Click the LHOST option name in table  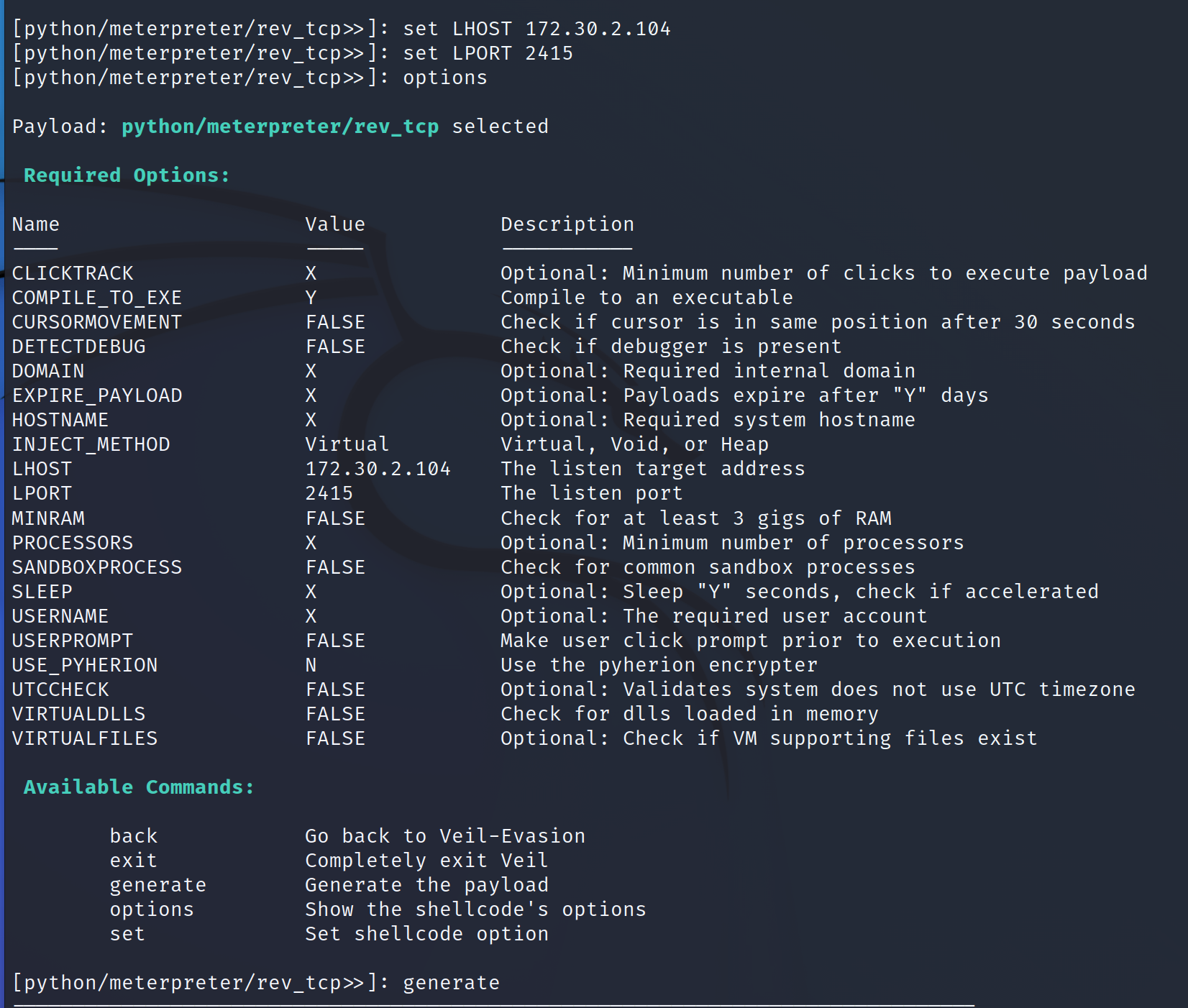point(42,469)
